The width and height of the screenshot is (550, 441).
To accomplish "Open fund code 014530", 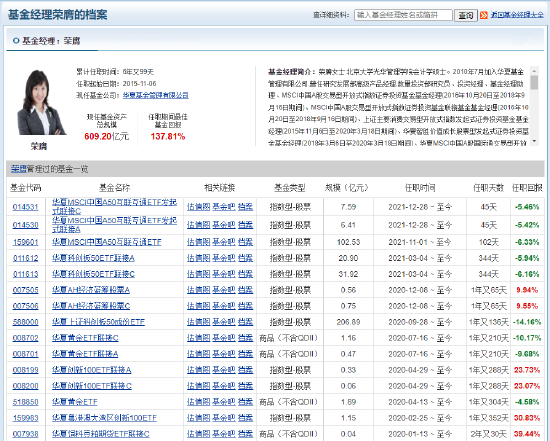I will (25, 225).
